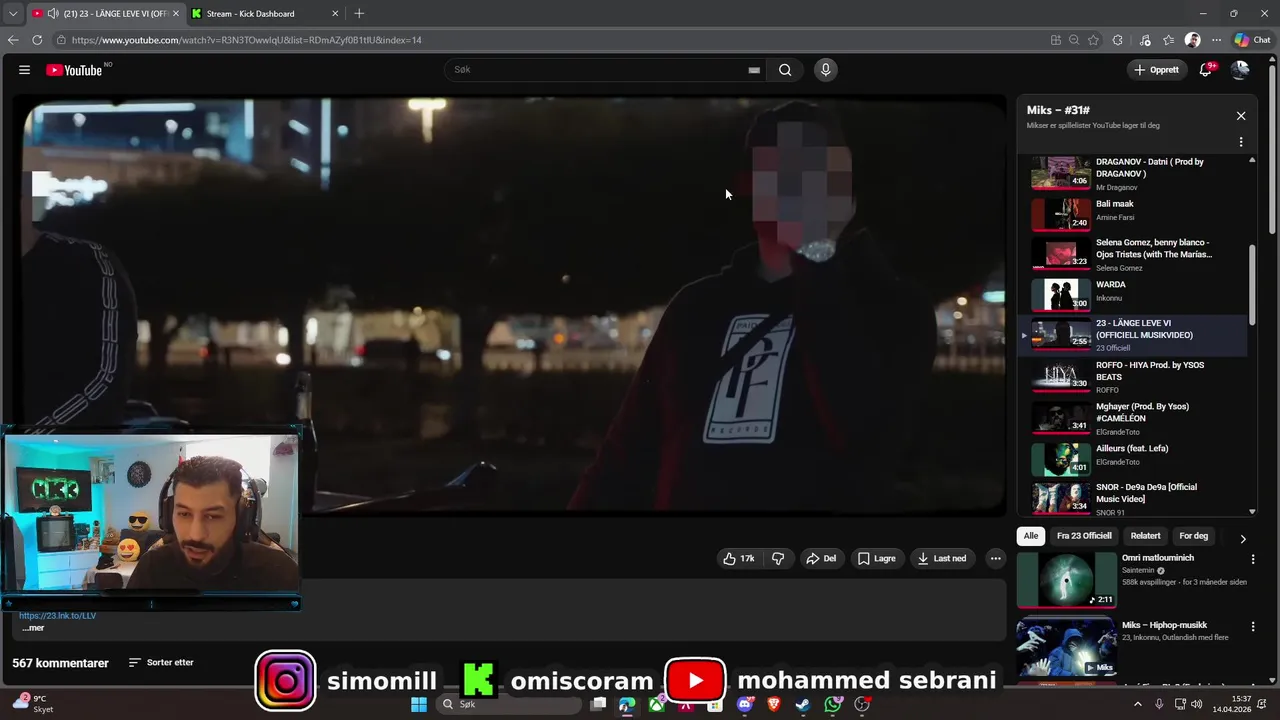Open Edge settings and more menu

(x=1216, y=40)
